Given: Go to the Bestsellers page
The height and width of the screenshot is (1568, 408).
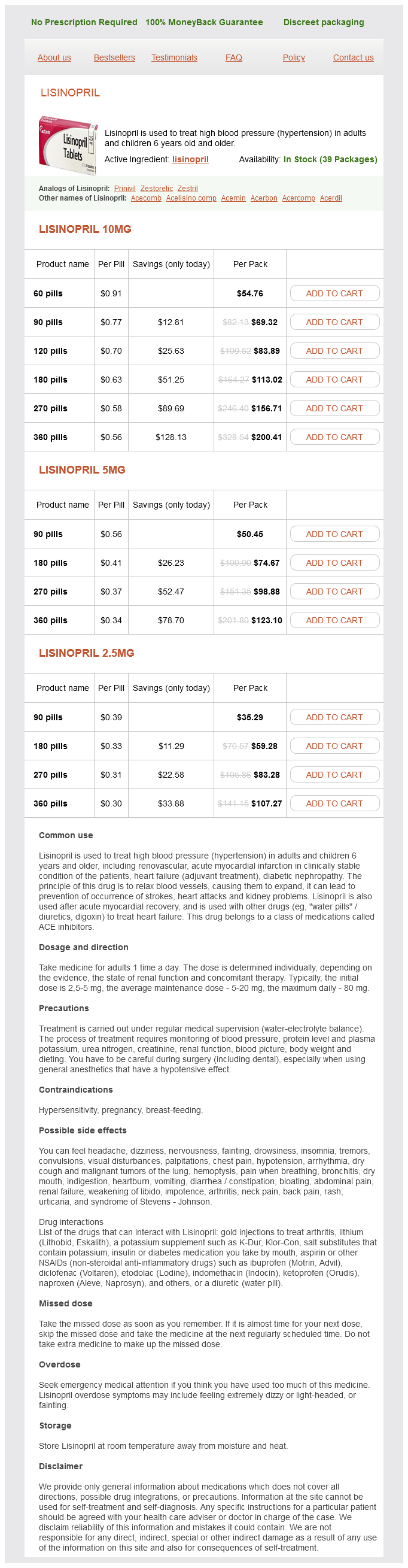Looking at the screenshot, I should (x=114, y=58).
